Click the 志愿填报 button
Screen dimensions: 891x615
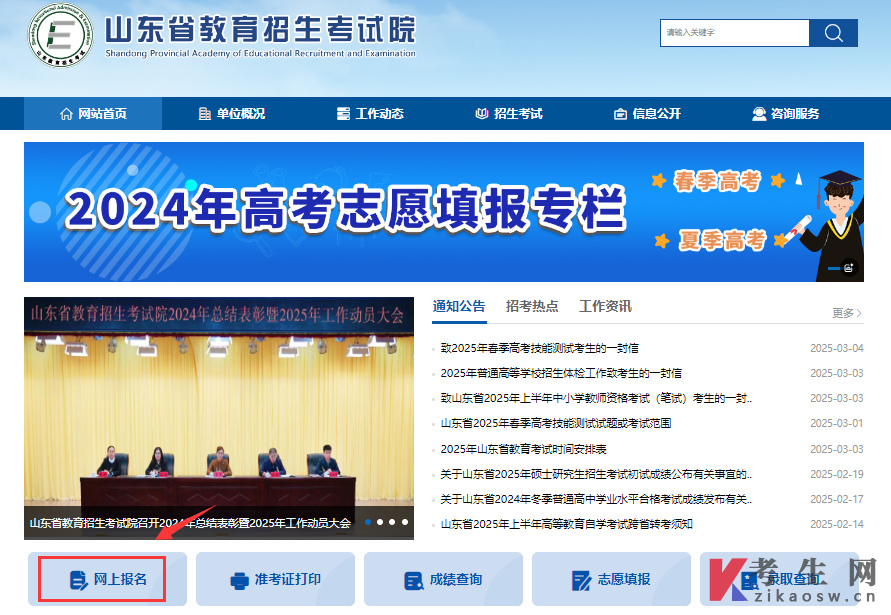[x=611, y=579]
